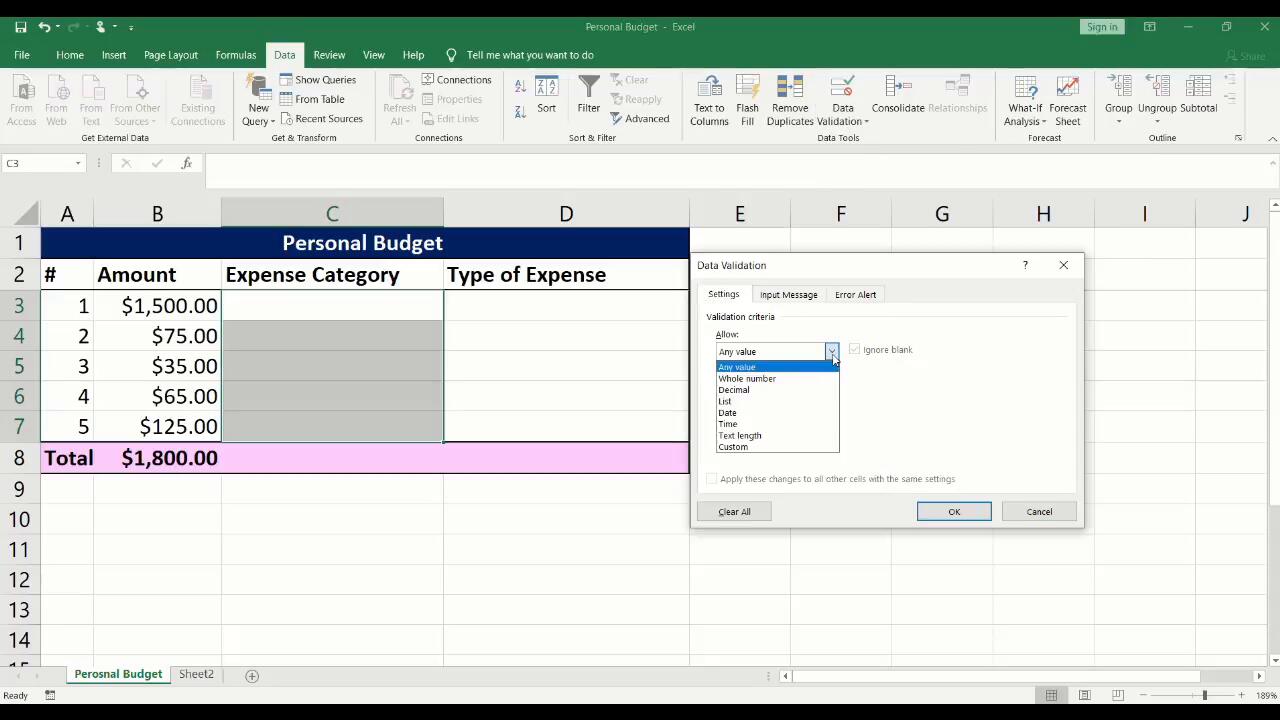Open the Formulas ribbon tab
Viewport: 1280px width, 720px height.
click(x=235, y=55)
